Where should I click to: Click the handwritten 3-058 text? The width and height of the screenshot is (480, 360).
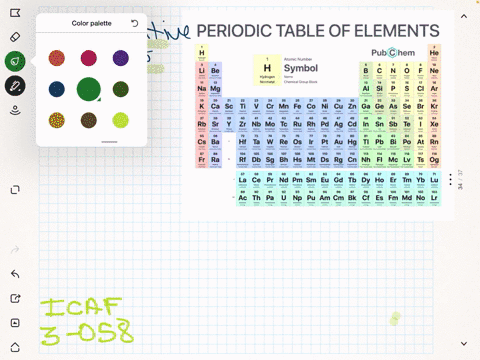[87, 332]
